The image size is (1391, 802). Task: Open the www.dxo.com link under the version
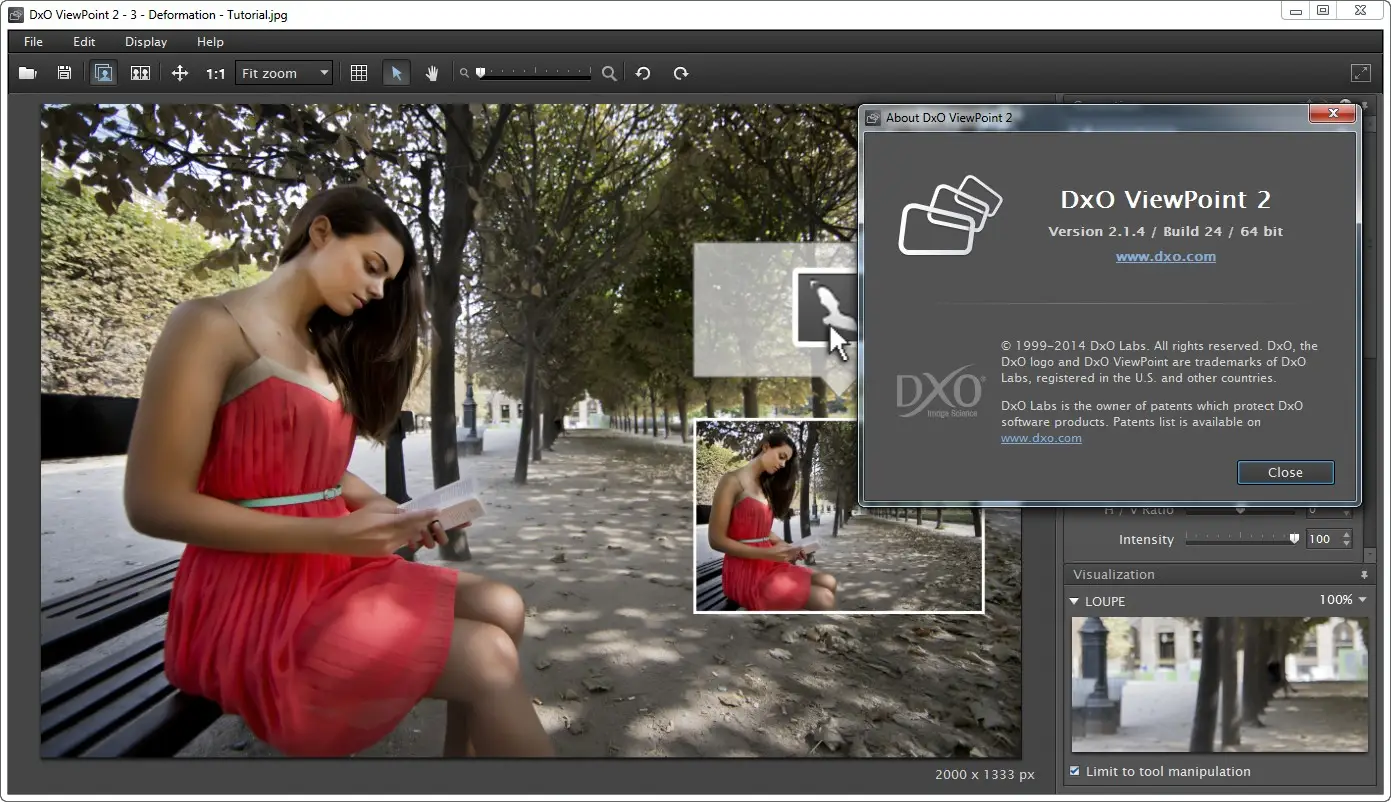pyautogui.click(x=1166, y=256)
